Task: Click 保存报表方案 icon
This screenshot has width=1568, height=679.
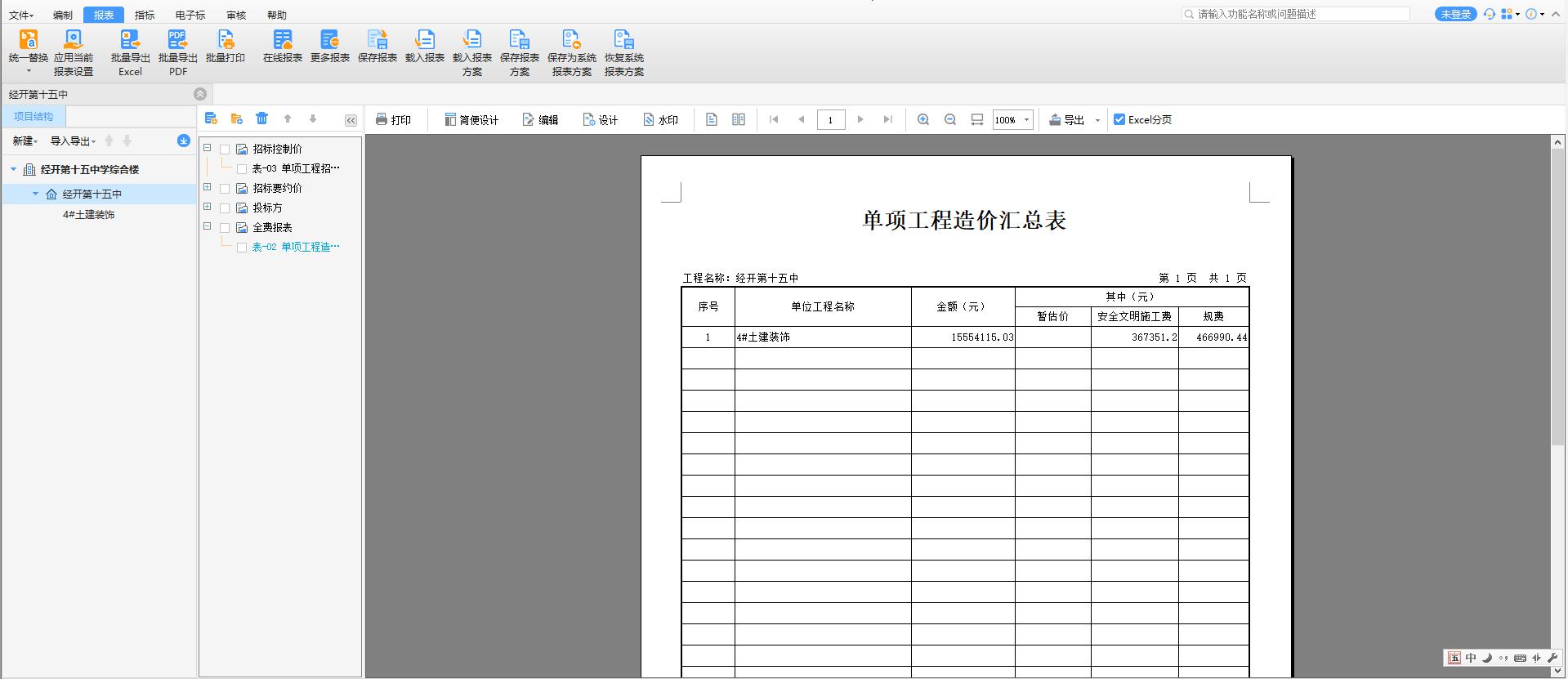Action: [520, 39]
